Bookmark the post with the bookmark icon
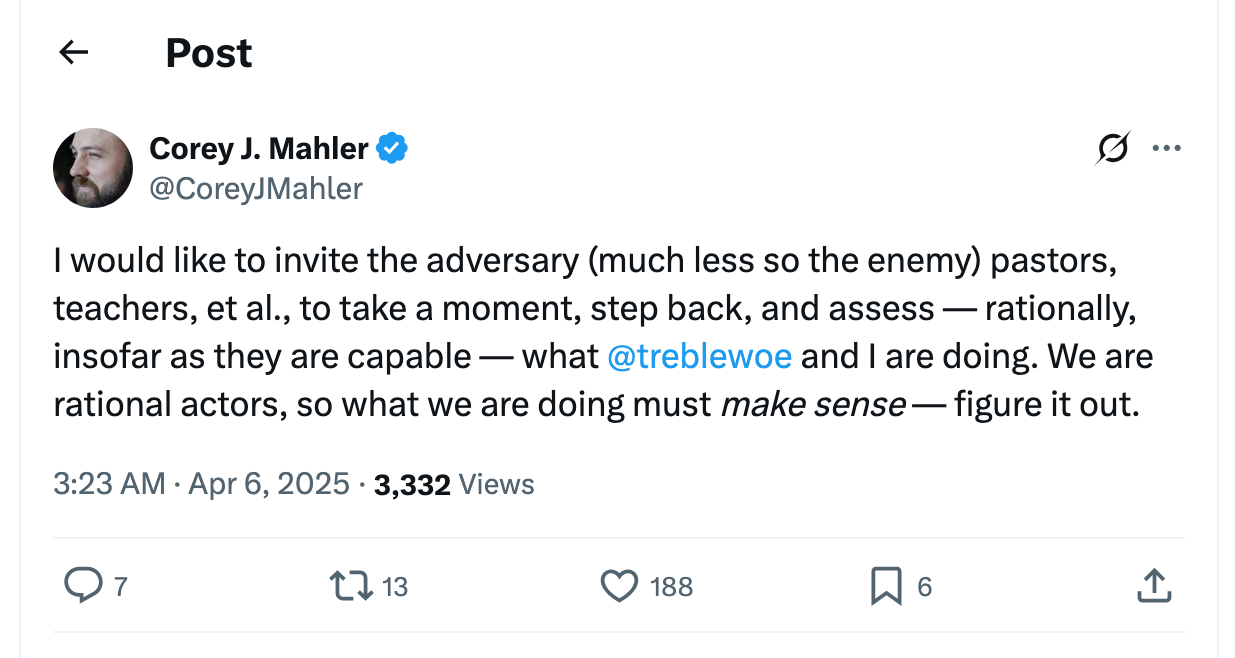Image resolution: width=1235 pixels, height=658 pixels. [x=886, y=586]
